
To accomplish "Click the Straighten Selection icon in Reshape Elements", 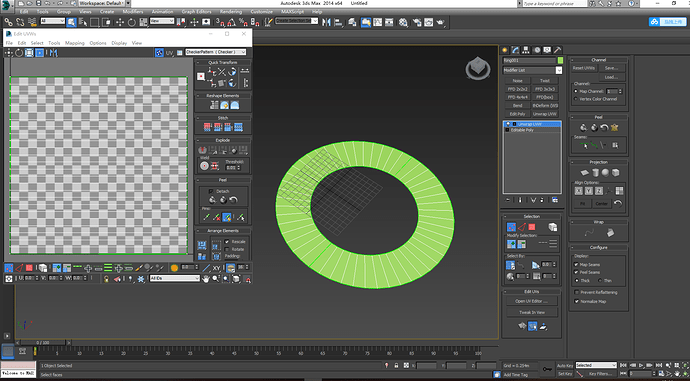I will click(214, 105).
